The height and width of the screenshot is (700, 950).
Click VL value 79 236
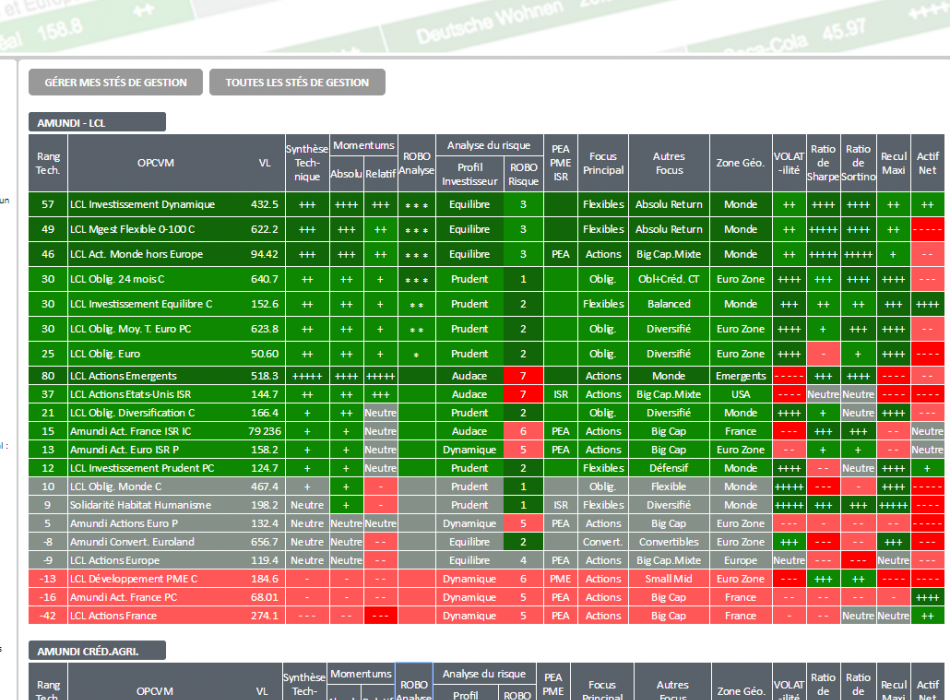coord(265,431)
